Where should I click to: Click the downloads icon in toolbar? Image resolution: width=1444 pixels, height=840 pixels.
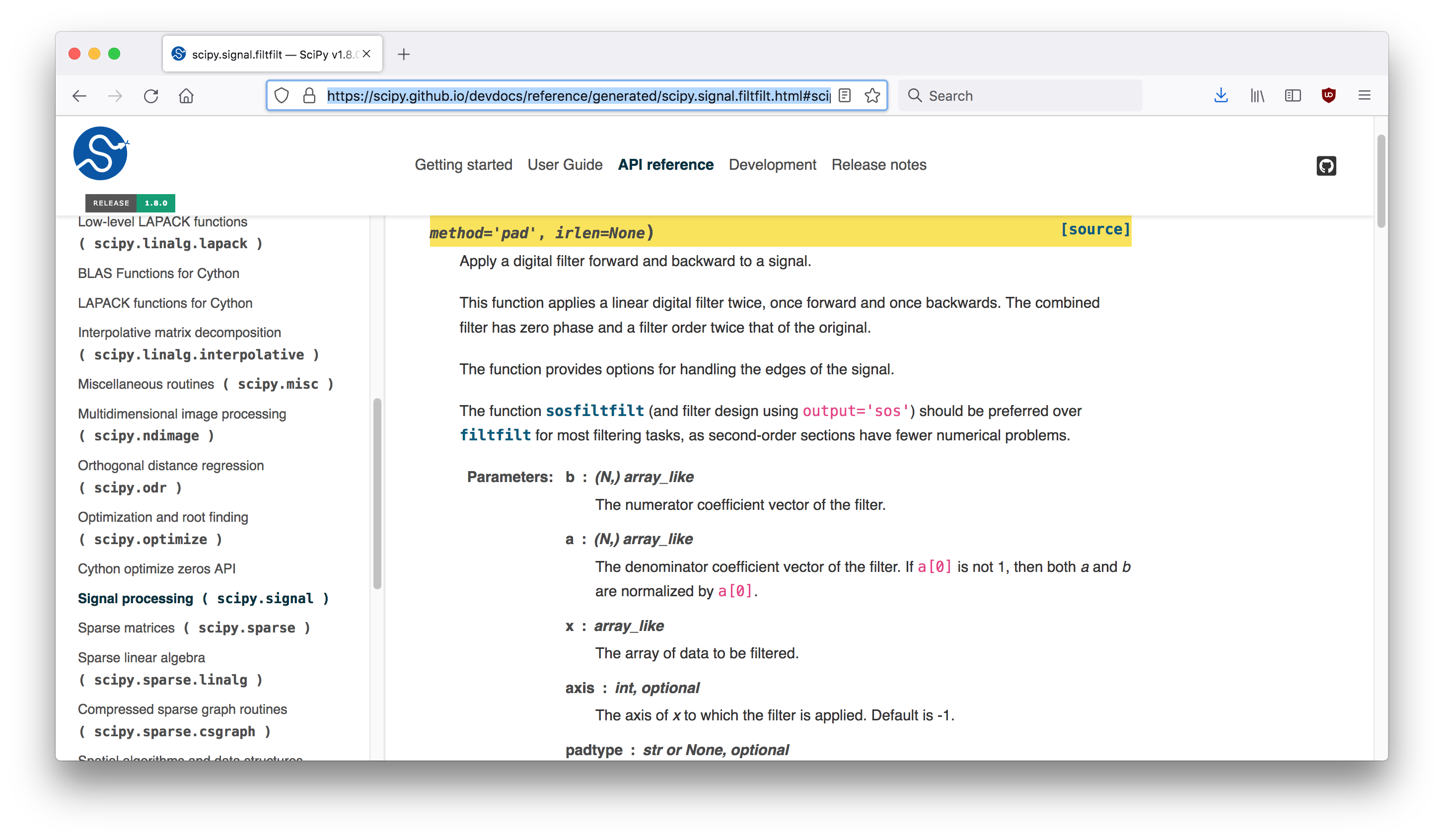point(1221,95)
